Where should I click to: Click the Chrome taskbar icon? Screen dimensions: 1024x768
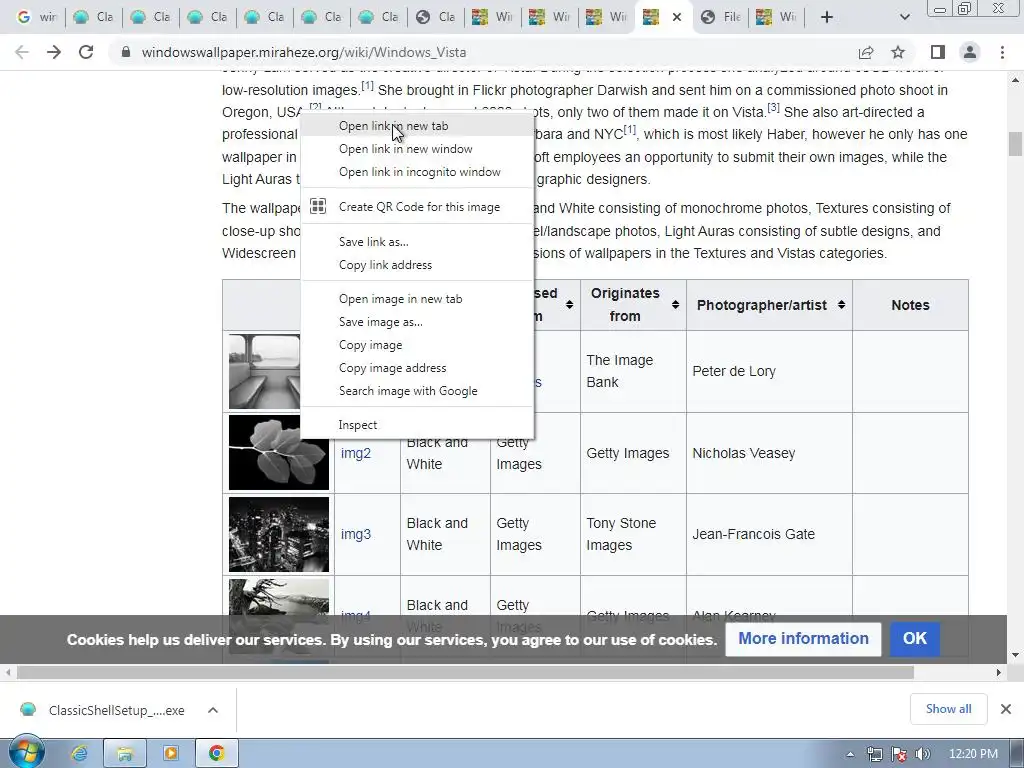216,754
